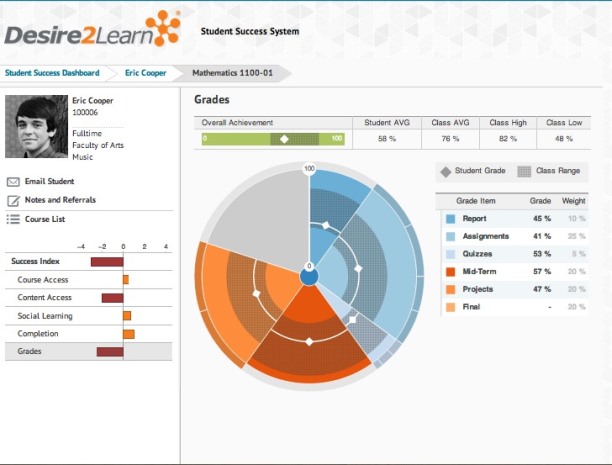Click the envelope icon beside Email Student
Screen dimensions: 612x465
[x=13, y=182]
